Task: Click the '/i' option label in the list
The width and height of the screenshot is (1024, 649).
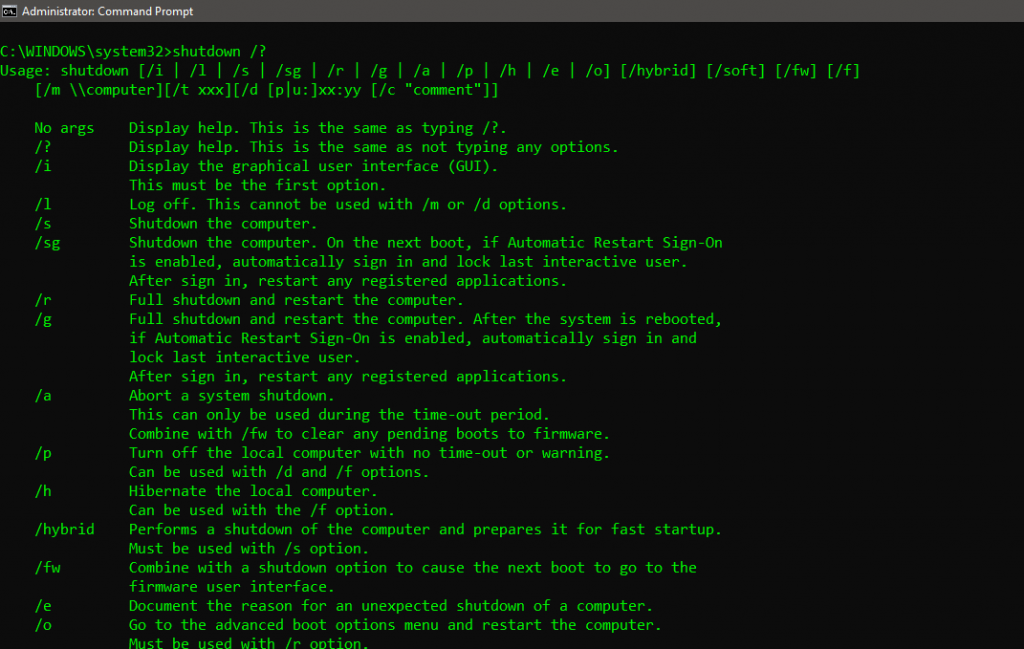Action: click(42, 166)
